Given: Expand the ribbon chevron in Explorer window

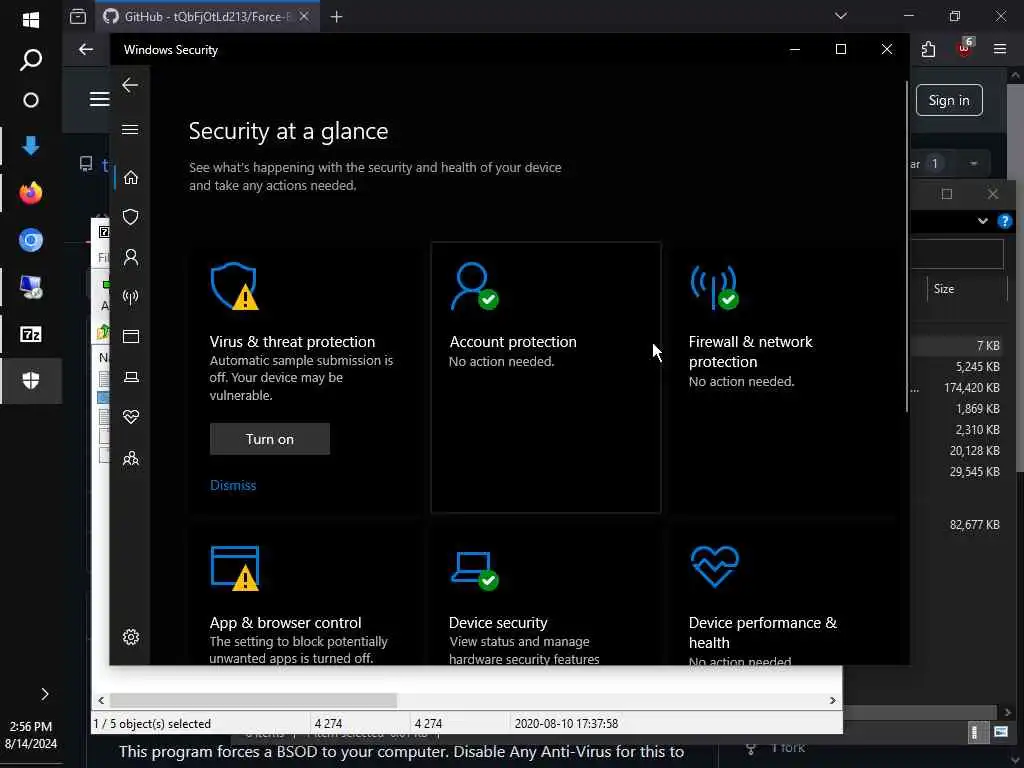Looking at the screenshot, I should coord(982,221).
